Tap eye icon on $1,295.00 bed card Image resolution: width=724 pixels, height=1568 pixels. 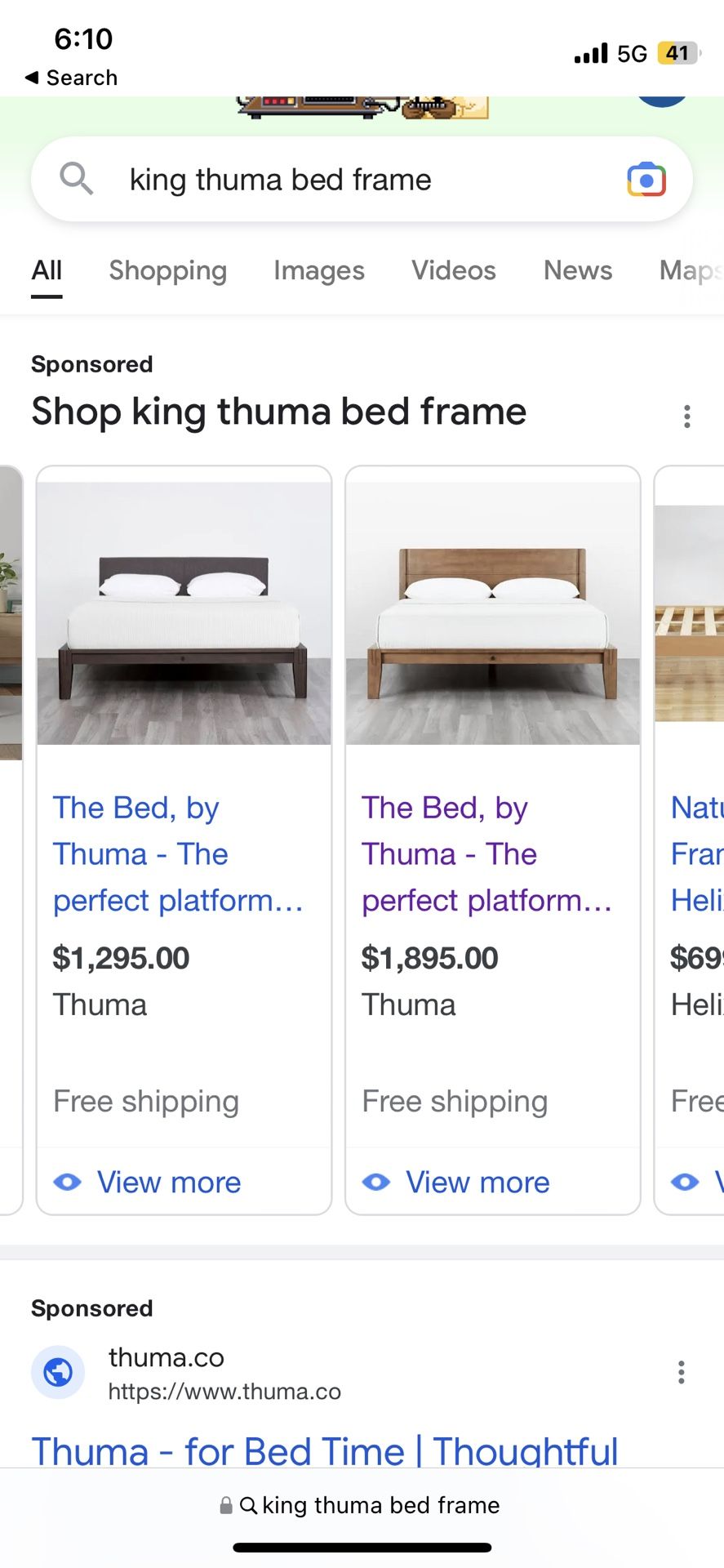point(68,1182)
